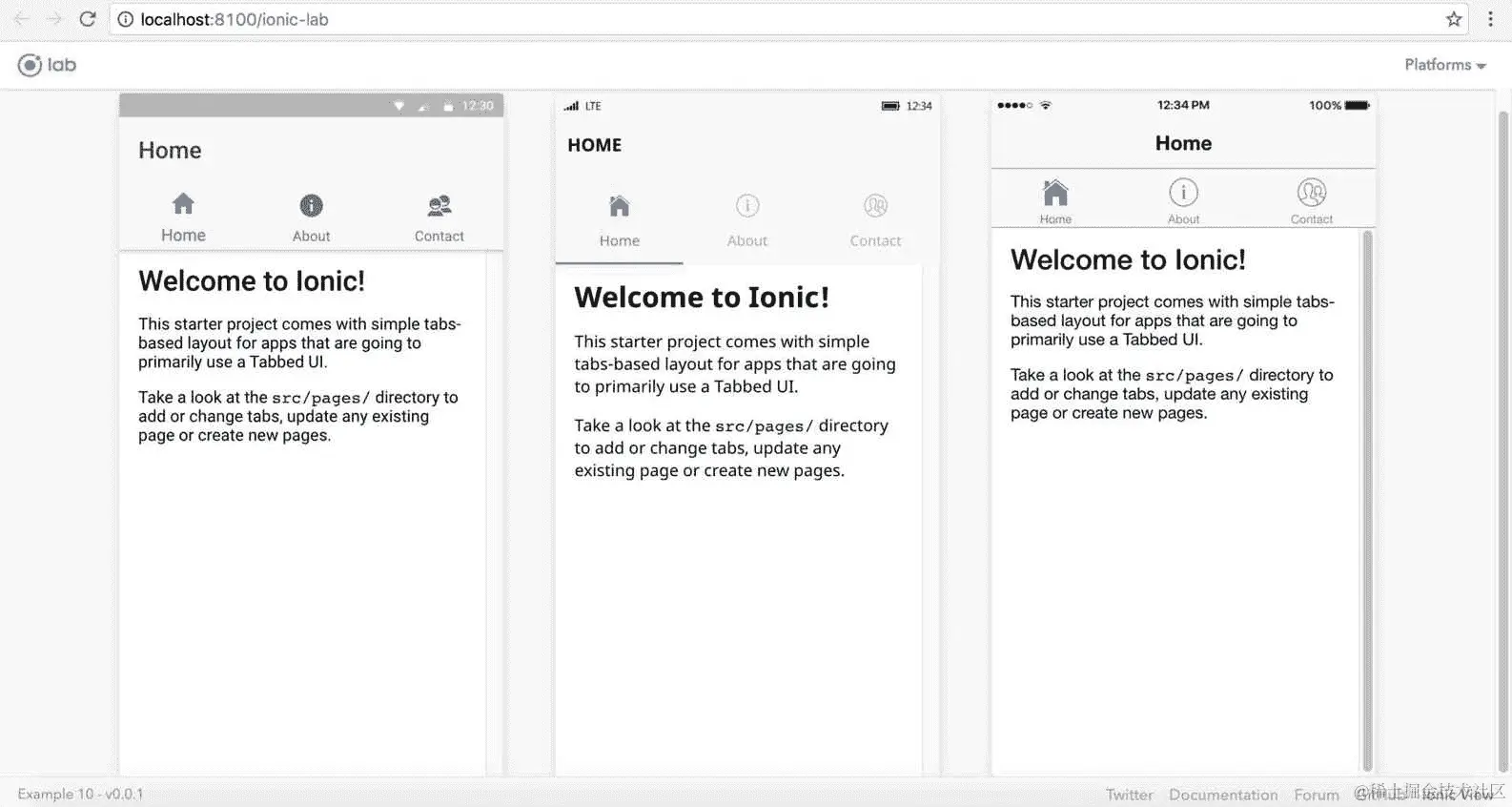1512x807 pixels.
Task: Go back with the browser back arrow
Action: (21, 19)
